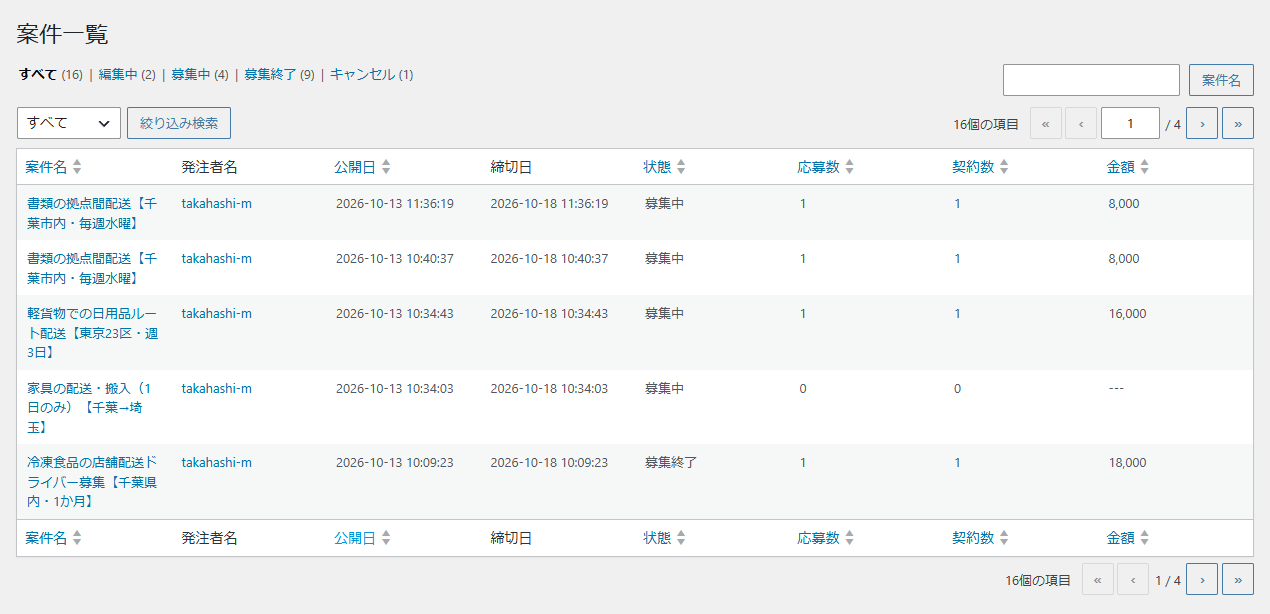Click the 締切日 value 2026-10-18 11:36:19

[x=549, y=203]
